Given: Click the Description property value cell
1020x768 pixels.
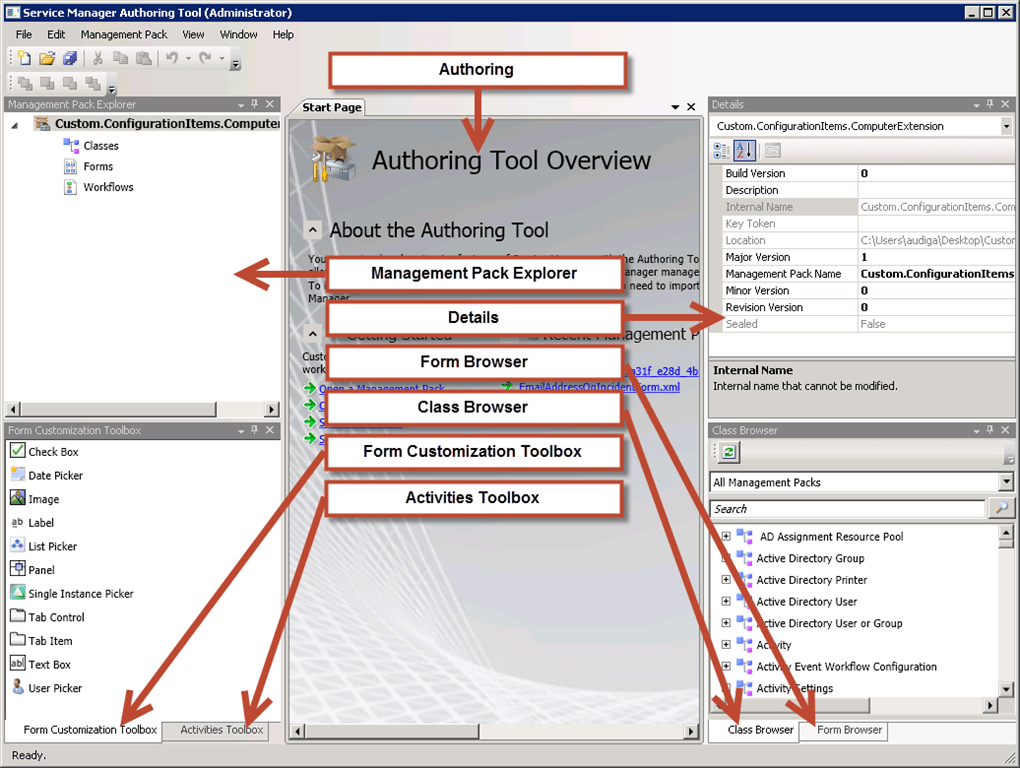Looking at the screenshot, I should pyautogui.click(x=935, y=190).
